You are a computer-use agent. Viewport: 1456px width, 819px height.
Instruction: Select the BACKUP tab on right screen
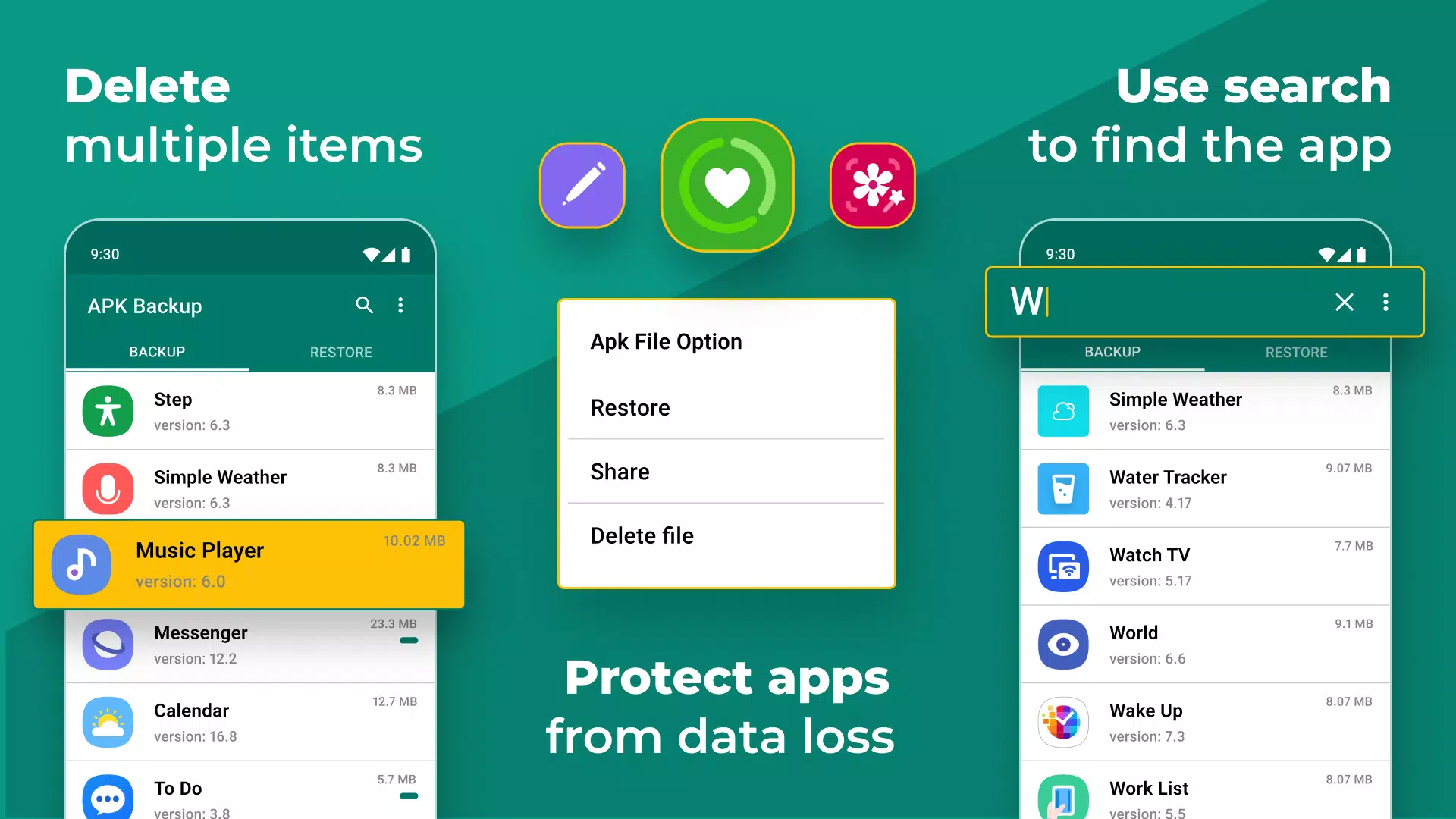pyautogui.click(x=1112, y=352)
